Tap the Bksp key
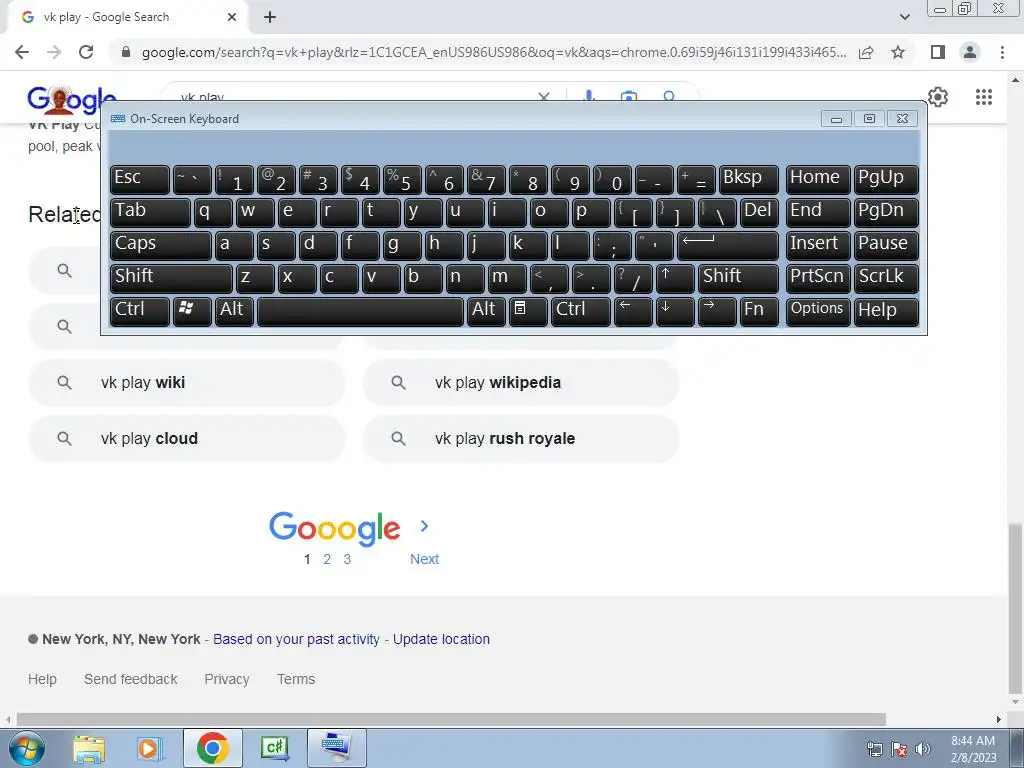 [x=749, y=180]
